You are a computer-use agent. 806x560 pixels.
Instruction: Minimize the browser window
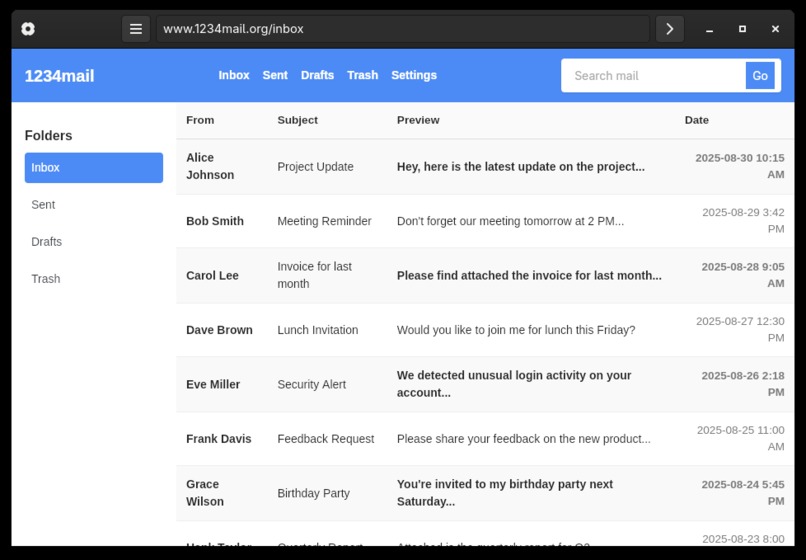709,29
